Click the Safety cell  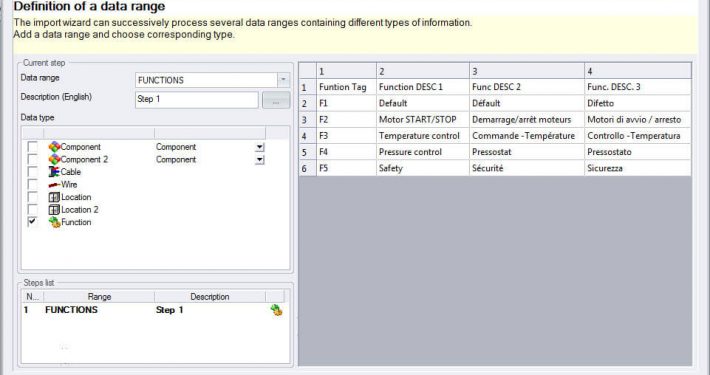tap(423, 168)
